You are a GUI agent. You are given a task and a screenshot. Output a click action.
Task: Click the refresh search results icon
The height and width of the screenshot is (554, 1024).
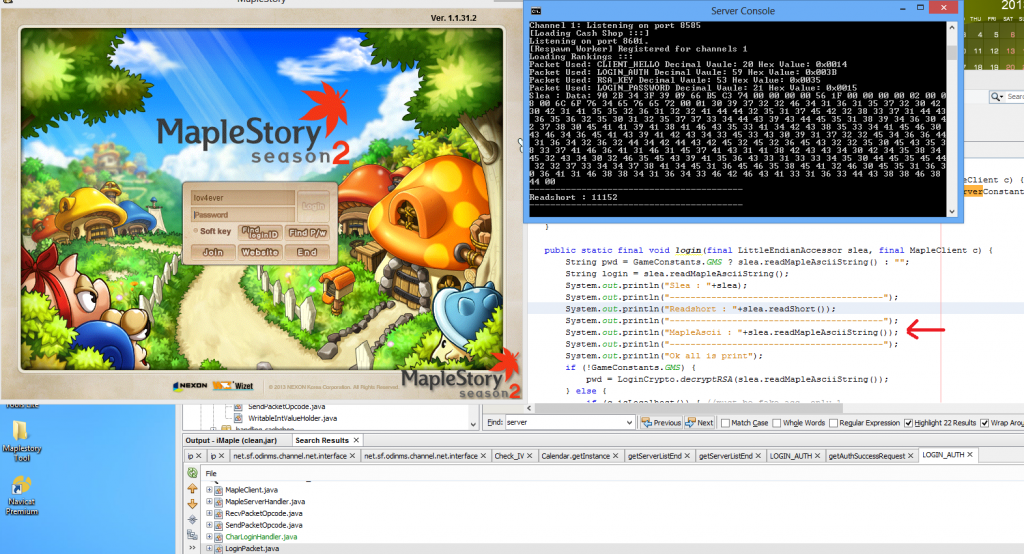(193, 473)
